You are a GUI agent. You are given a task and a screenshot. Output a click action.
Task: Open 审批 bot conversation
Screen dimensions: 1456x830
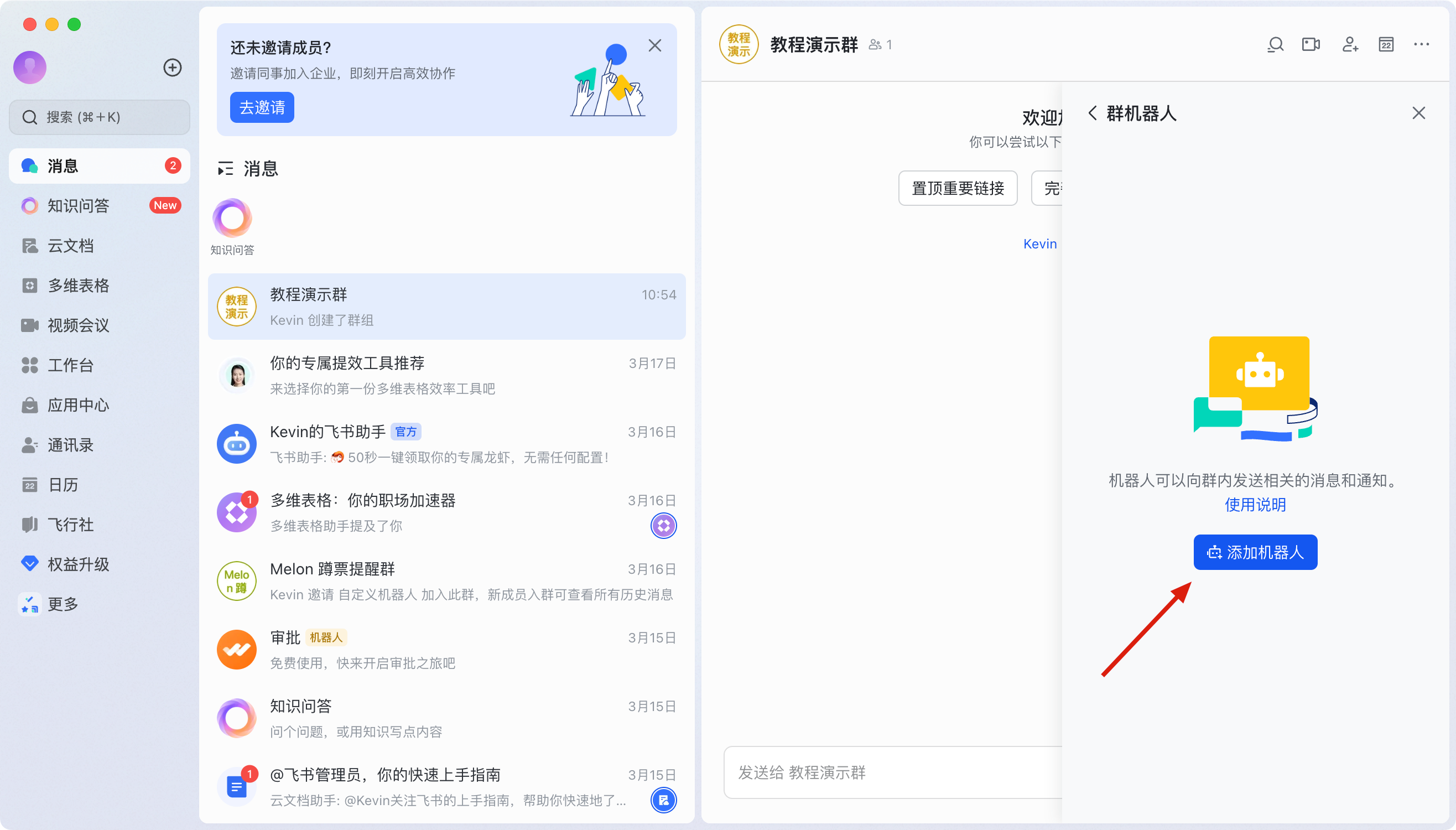point(447,650)
